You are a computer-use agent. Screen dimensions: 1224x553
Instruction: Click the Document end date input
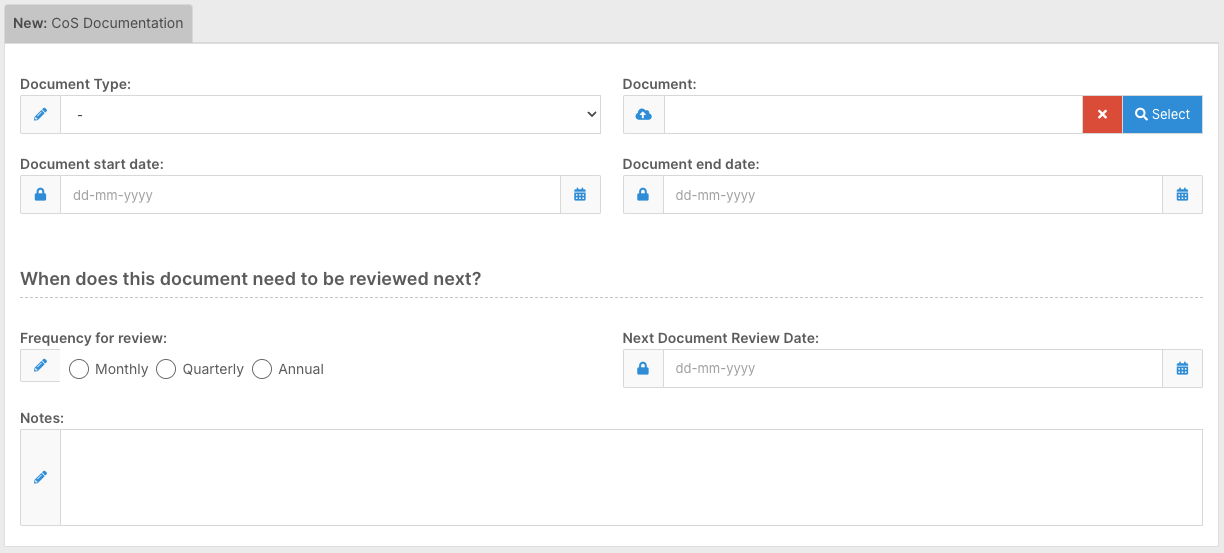pos(913,195)
